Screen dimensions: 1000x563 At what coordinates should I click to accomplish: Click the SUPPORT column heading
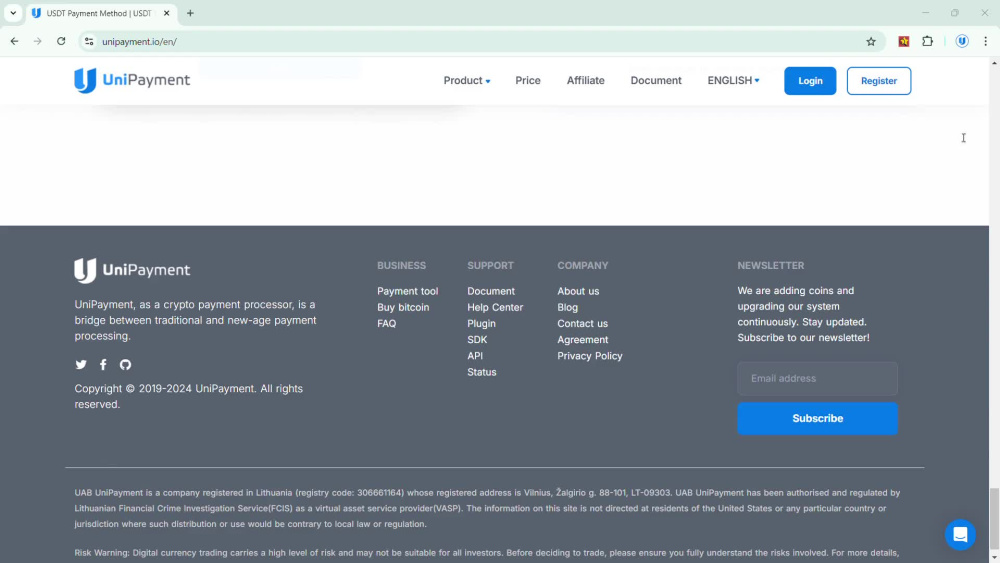point(490,265)
